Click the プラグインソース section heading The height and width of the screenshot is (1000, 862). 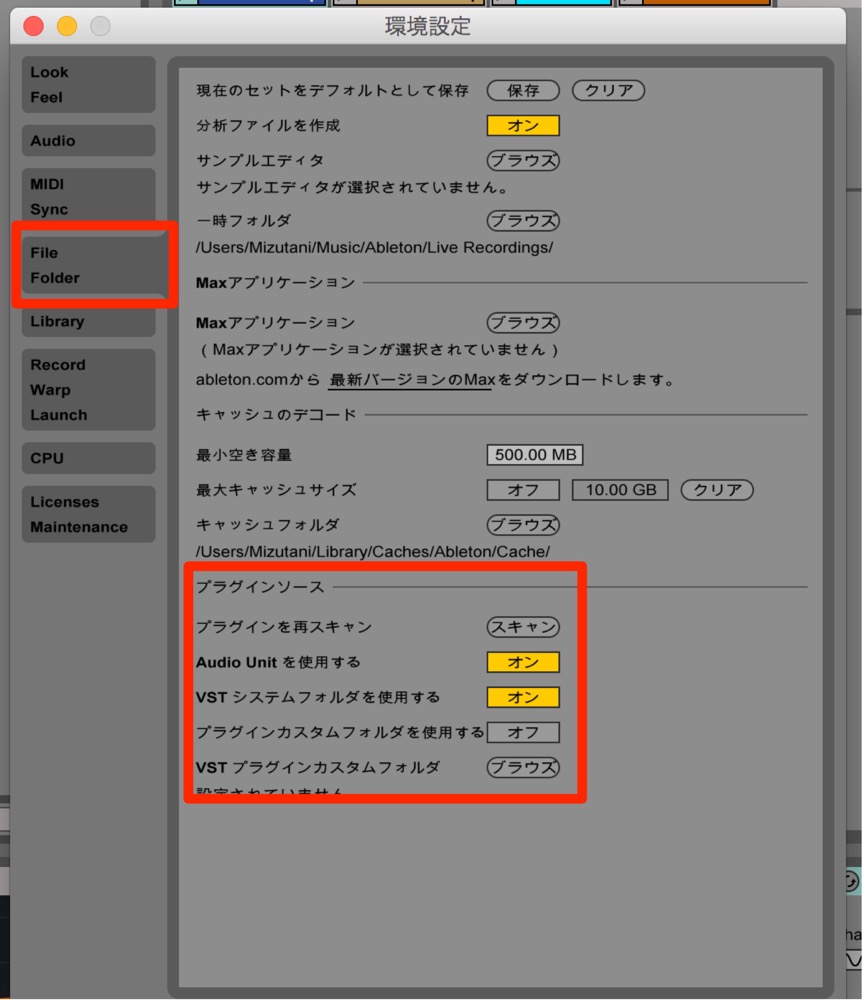coord(260,587)
